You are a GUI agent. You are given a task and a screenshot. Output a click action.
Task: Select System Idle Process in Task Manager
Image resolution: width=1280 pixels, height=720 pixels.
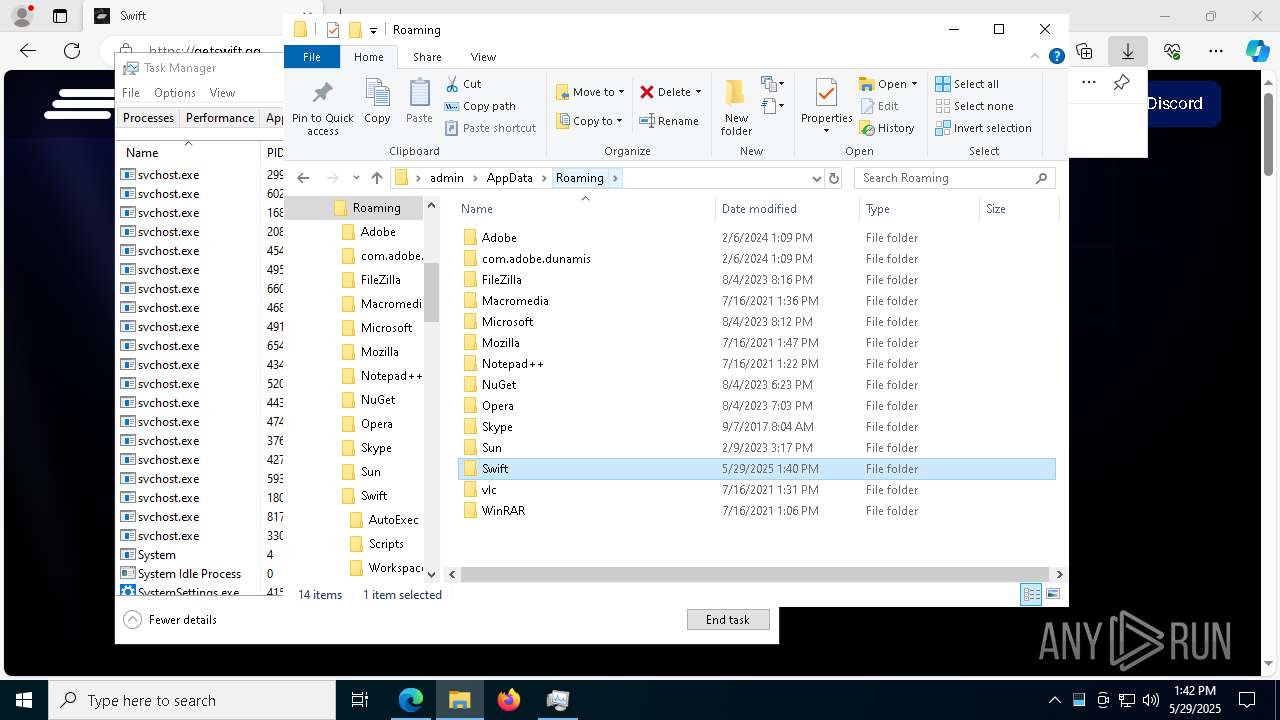coord(189,574)
